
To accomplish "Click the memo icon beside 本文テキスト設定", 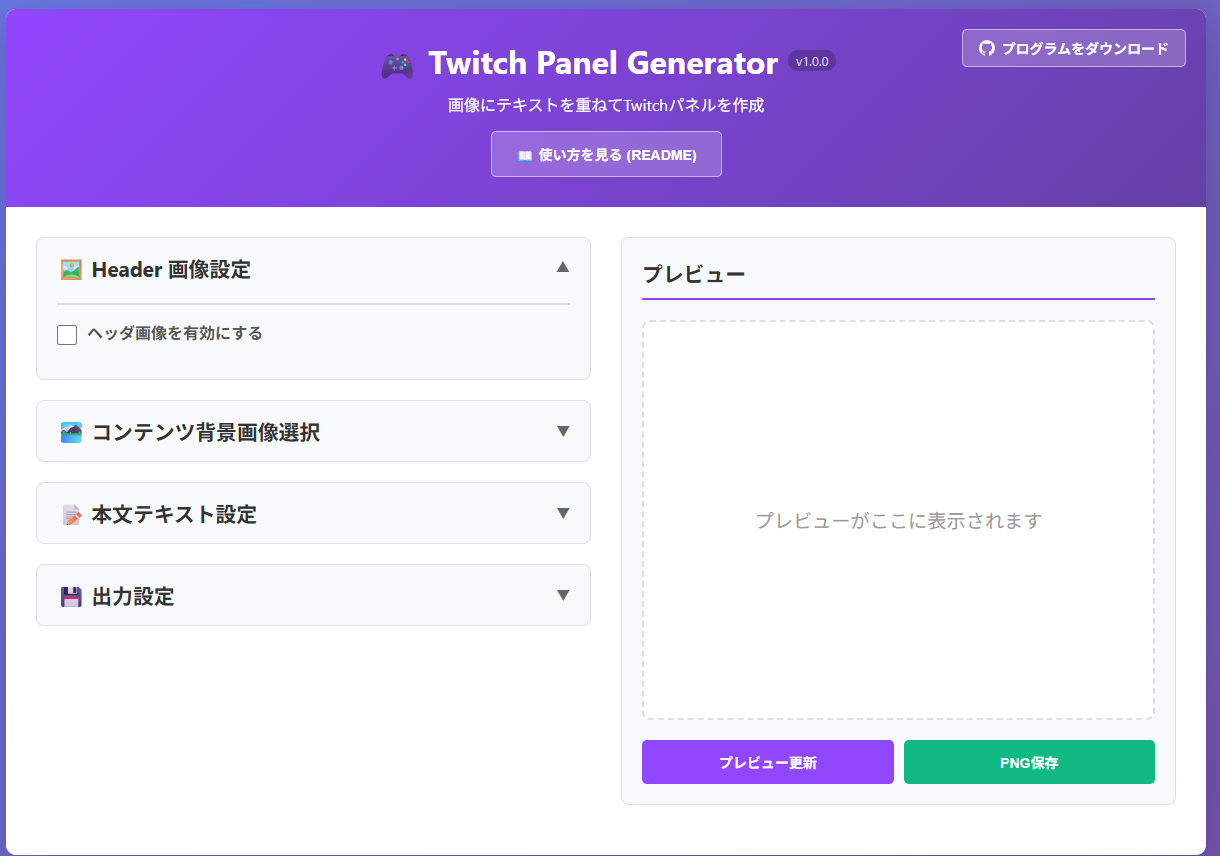I will (71, 515).
